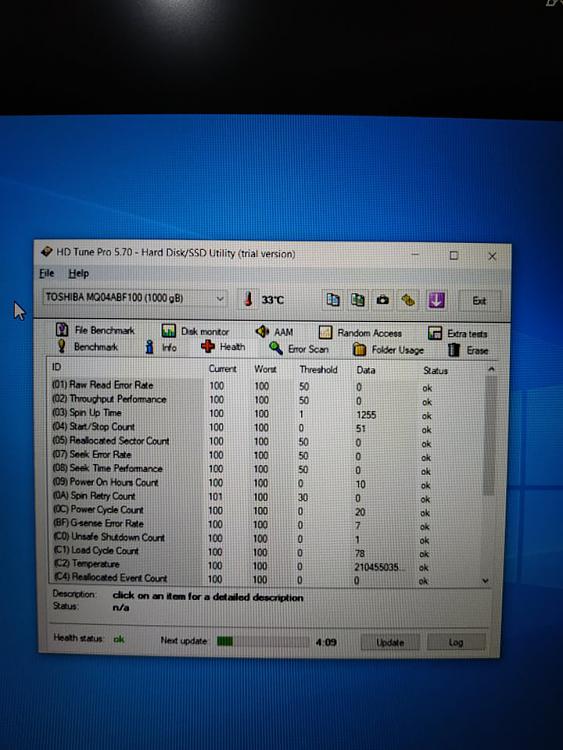Click the scrollbar down arrow in Health list
This screenshot has height=750, width=563.
point(486,581)
